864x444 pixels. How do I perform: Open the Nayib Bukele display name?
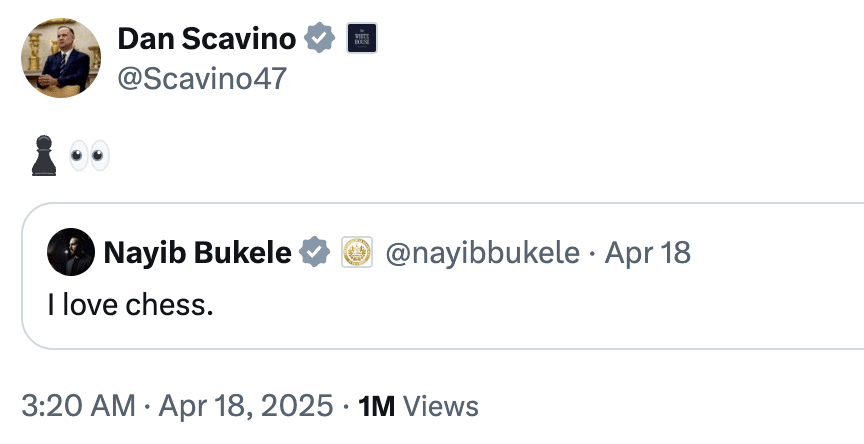(197, 253)
